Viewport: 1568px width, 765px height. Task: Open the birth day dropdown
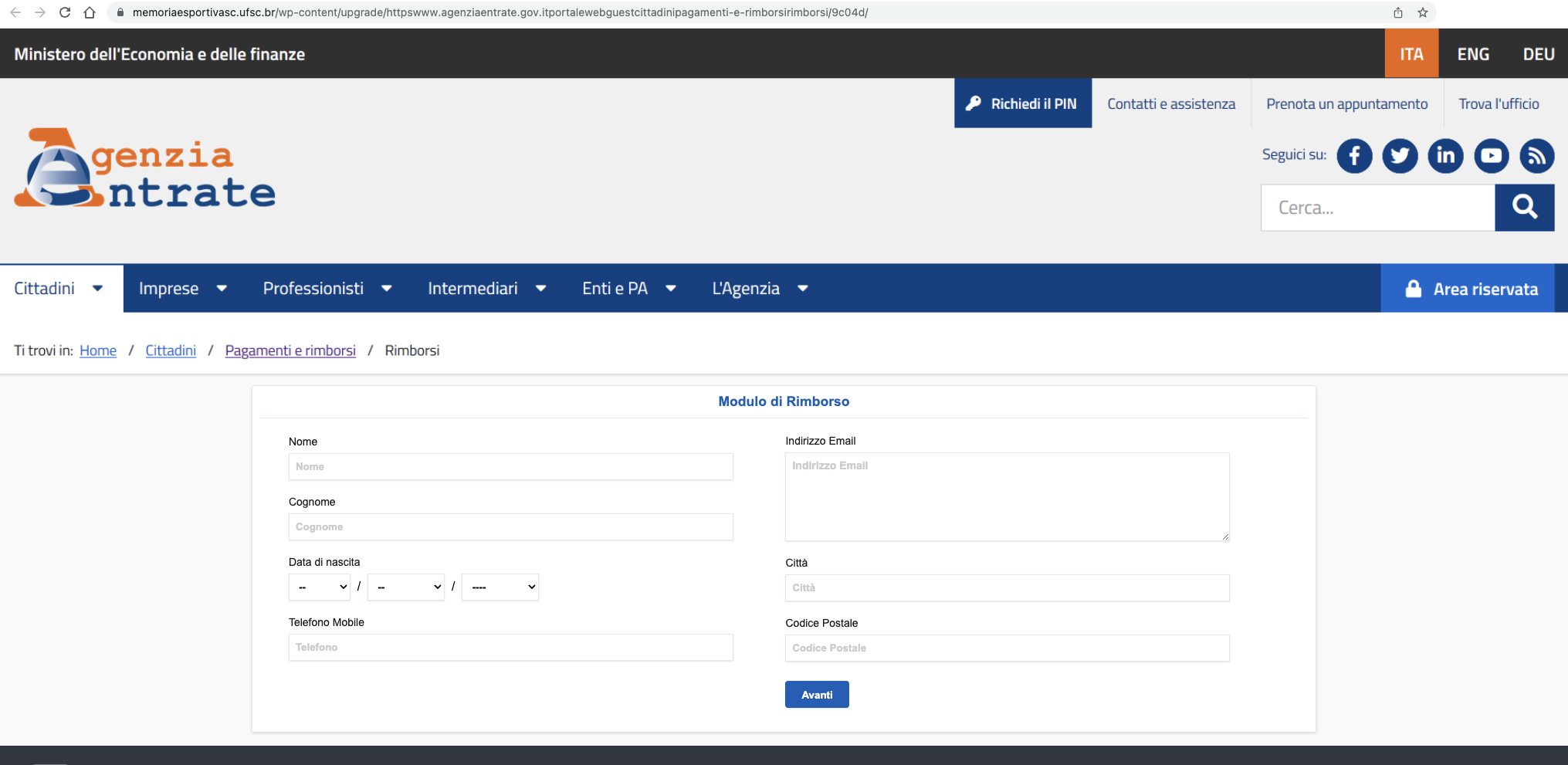(320, 587)
